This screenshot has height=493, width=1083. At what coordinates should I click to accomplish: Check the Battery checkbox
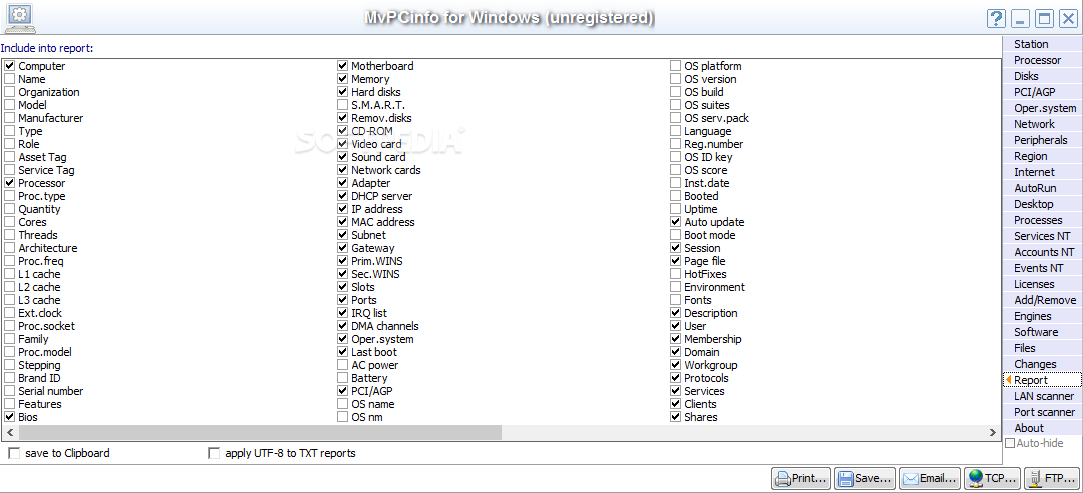[x=343, y=378]
